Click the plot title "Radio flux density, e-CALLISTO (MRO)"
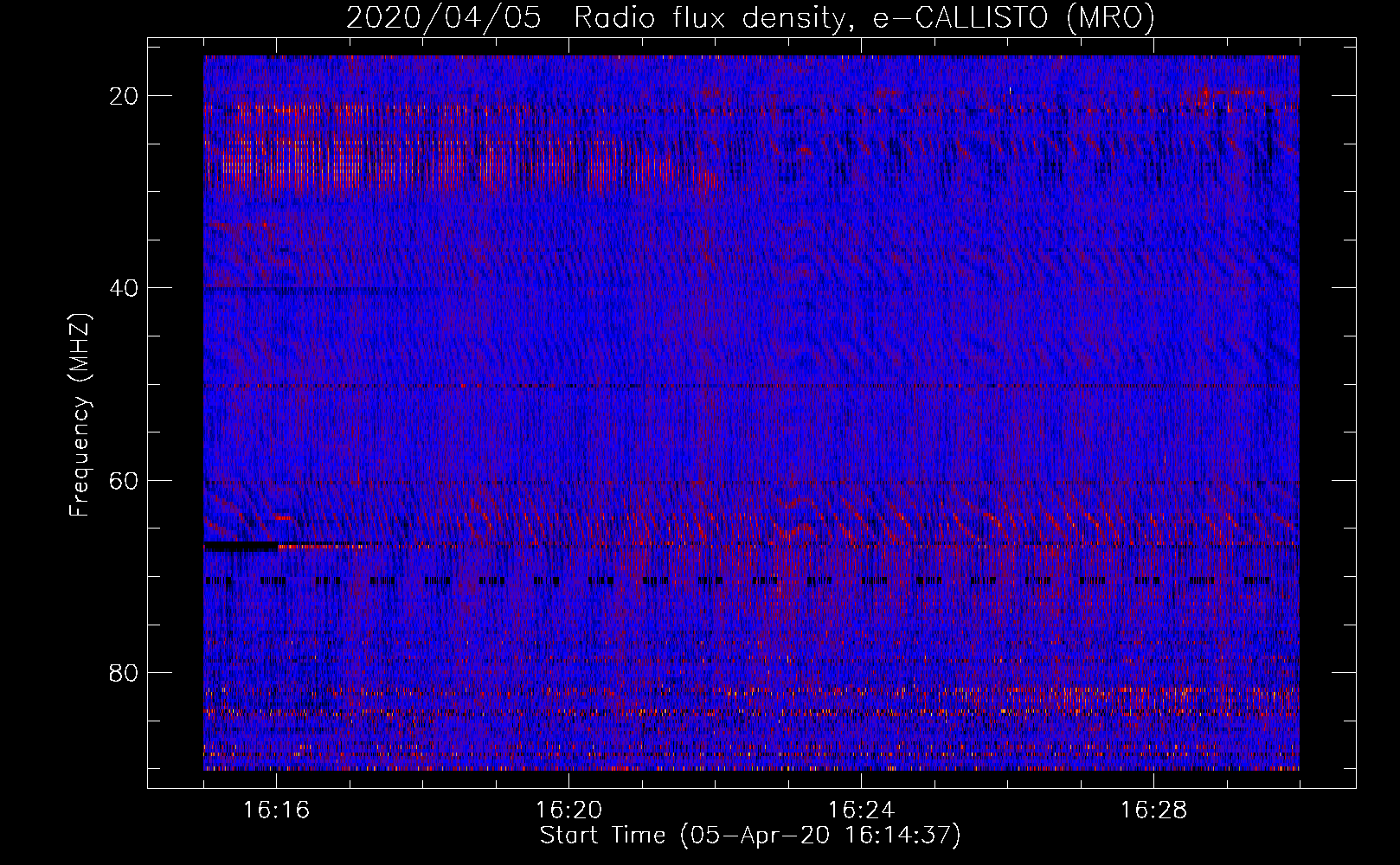This screenshot has height=865, width=1400. pyautogui.click(x=864, y=17)
